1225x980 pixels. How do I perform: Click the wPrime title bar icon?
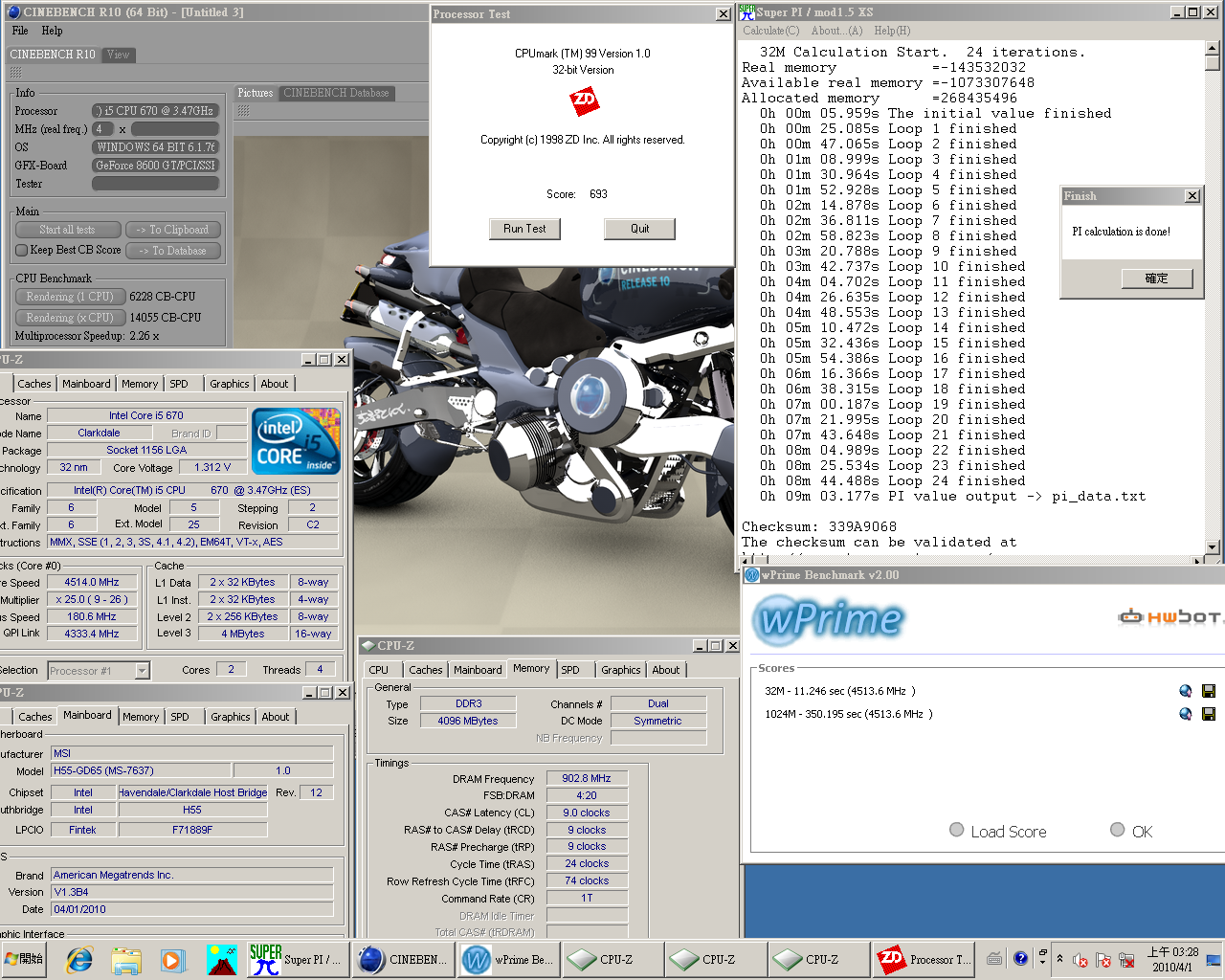click(752, 575)
